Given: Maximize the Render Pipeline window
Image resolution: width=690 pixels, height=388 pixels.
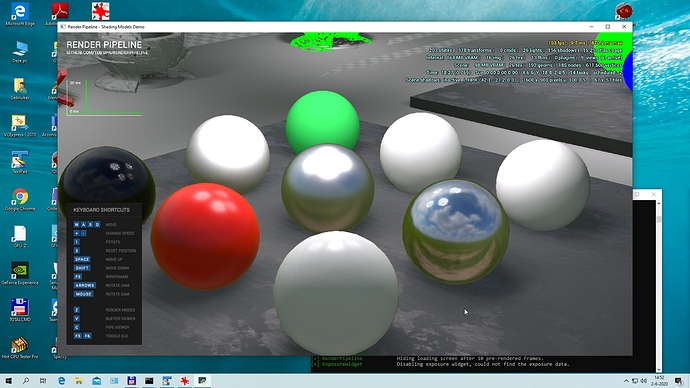Looking at the screenshot, I should pyautogui.click(x=608, y=27).
